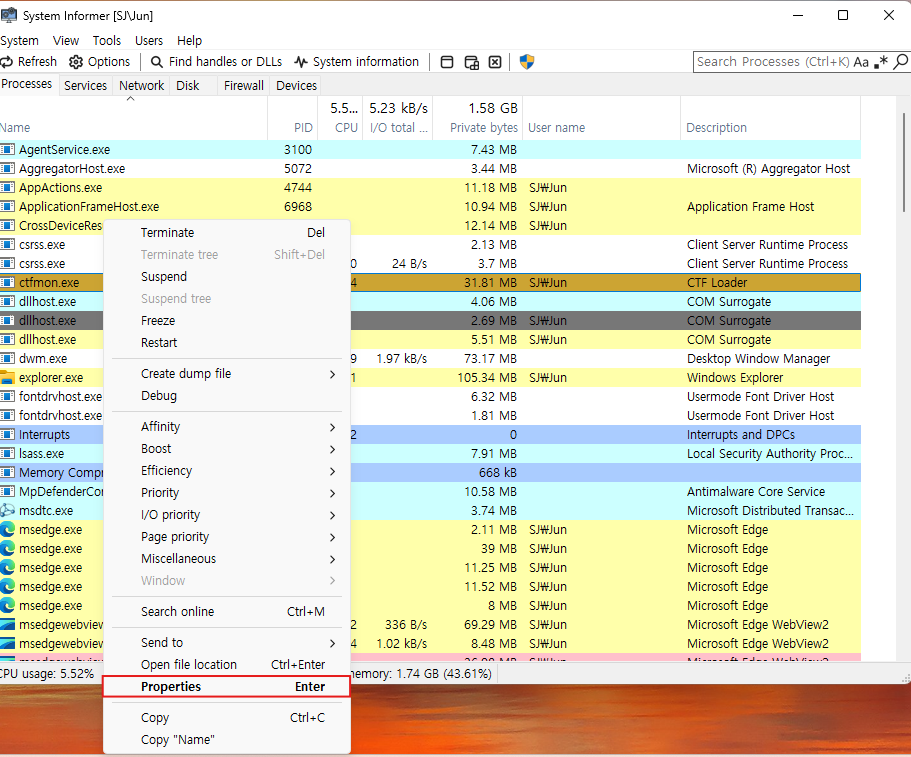Open Options gear icon
This screenshot has height=757, width=911.
[76, 62]
